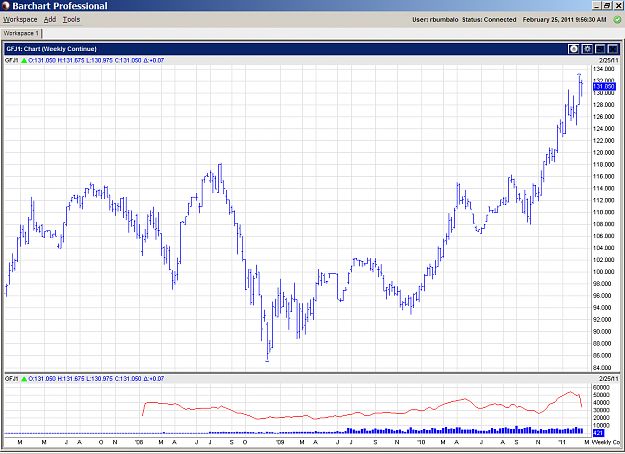This screenshot has height=454, width=625.
Task: Close the Barchart Professional window
Action: pyautogui.click(x=617, y=6)
